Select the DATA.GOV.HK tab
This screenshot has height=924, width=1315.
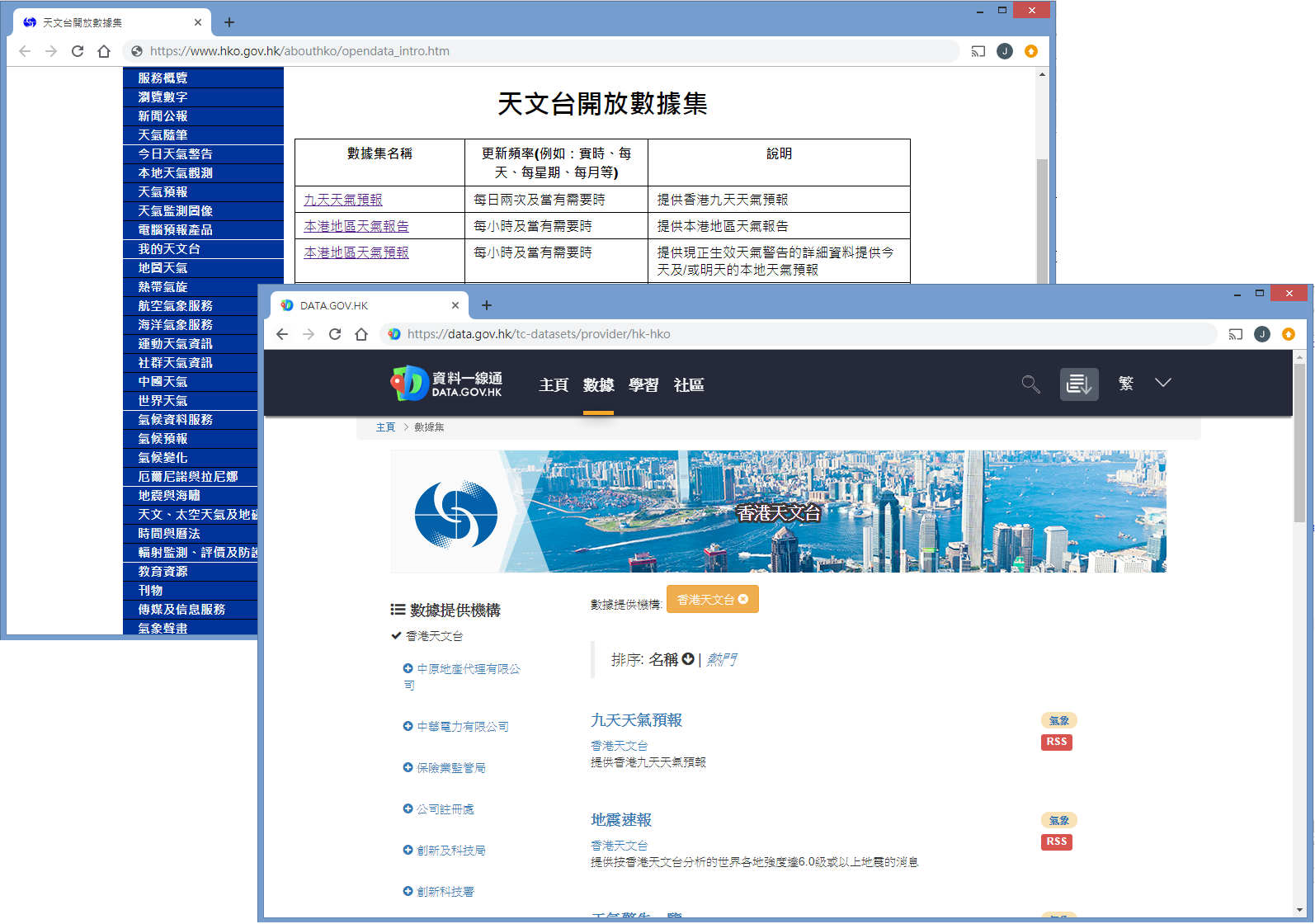click(370, 305)
